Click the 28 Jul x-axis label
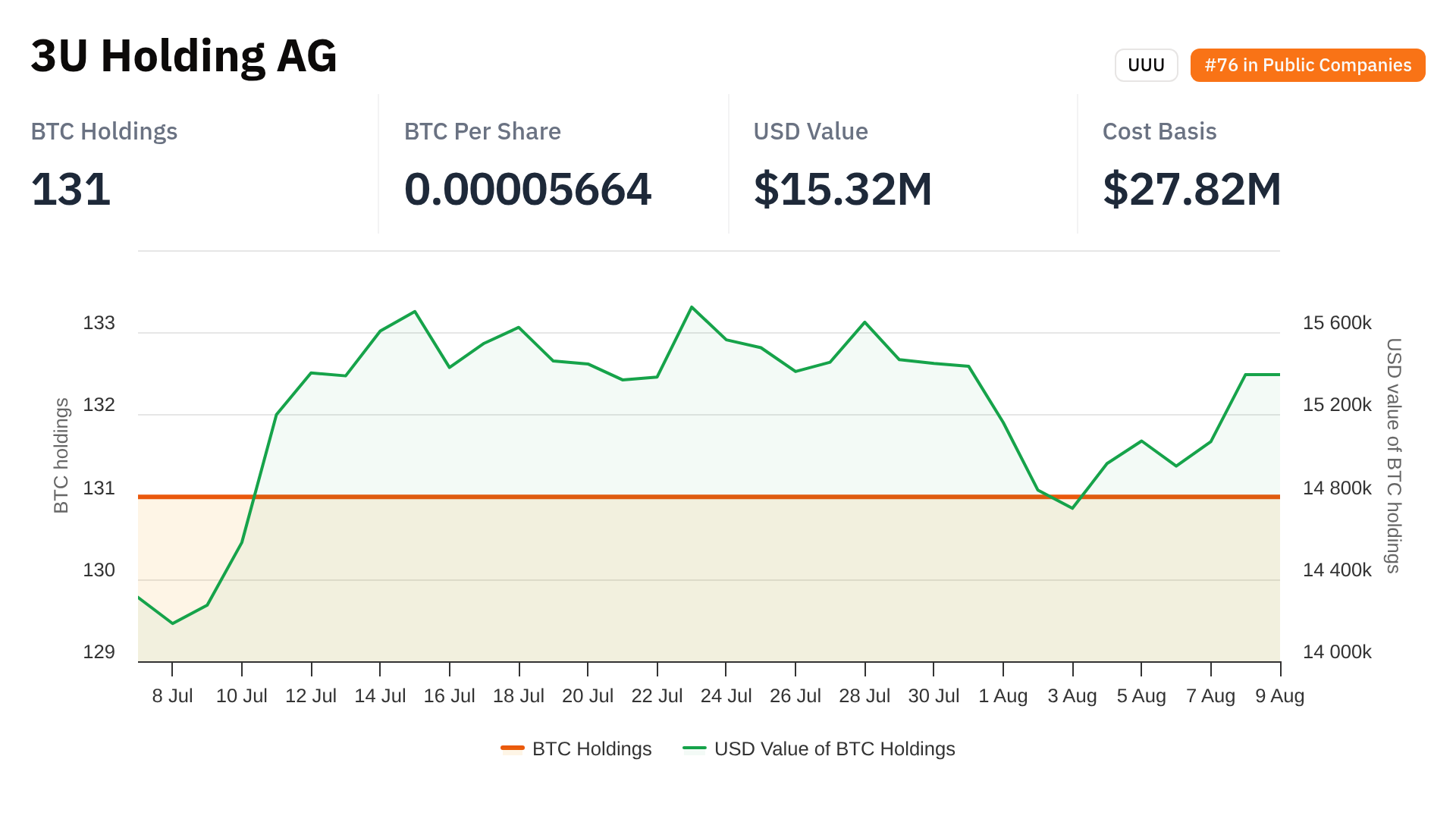The image size is (1456, 819). pos(865,695)
